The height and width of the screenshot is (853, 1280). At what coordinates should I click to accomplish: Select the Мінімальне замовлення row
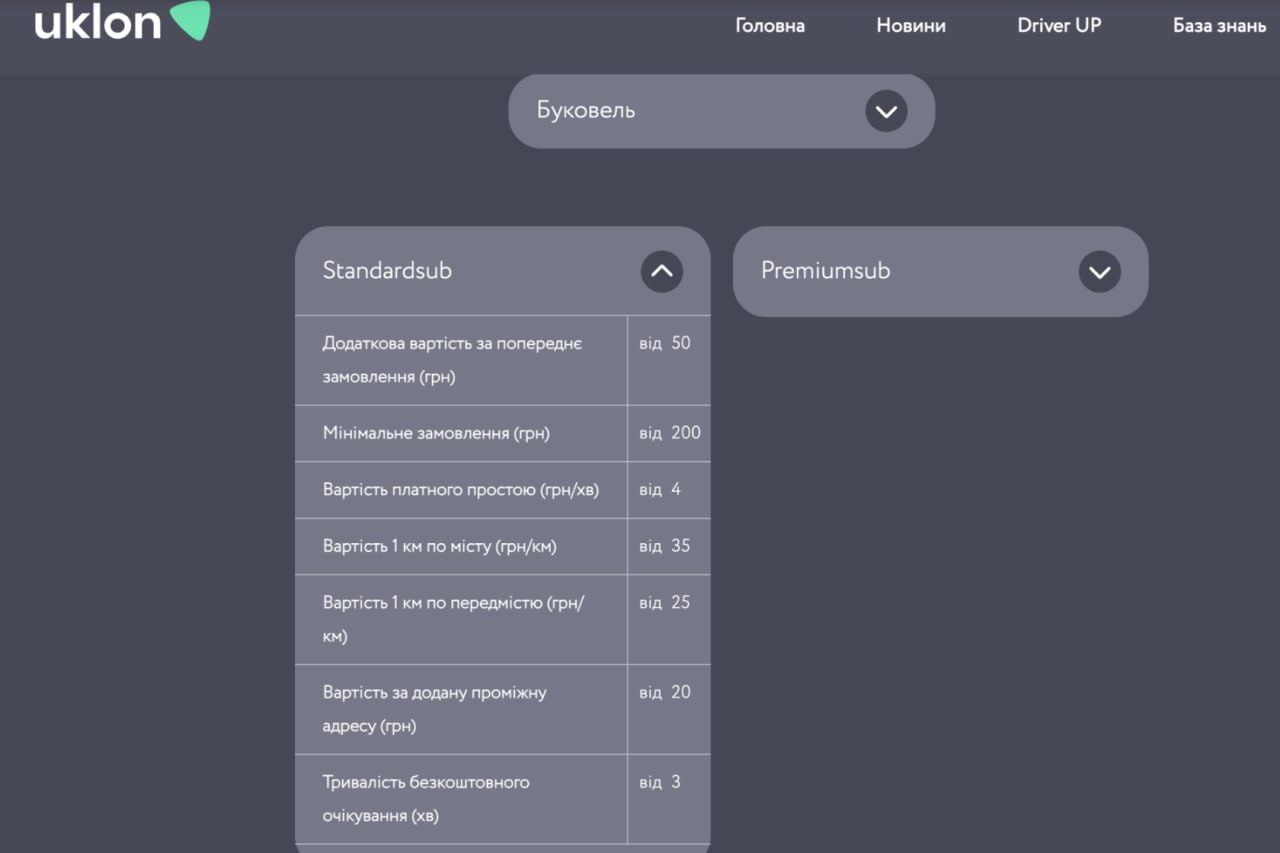pyautogui.click(x=436, y=433)
